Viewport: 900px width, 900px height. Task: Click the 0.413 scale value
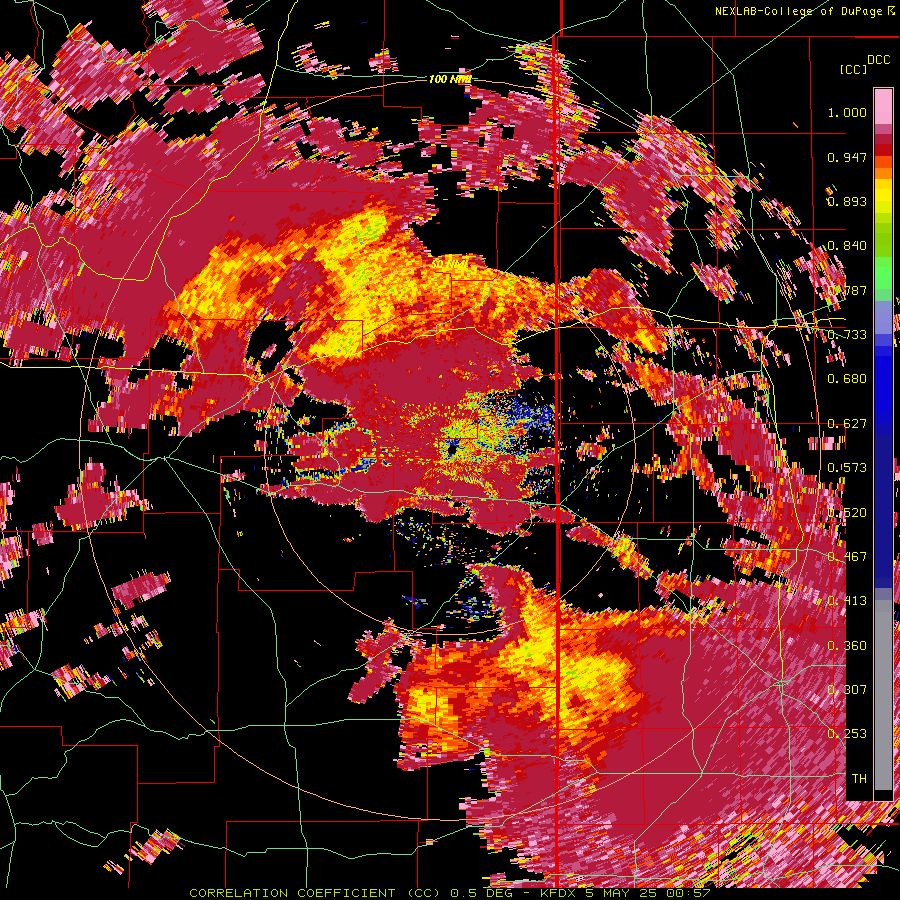(847, 601)
